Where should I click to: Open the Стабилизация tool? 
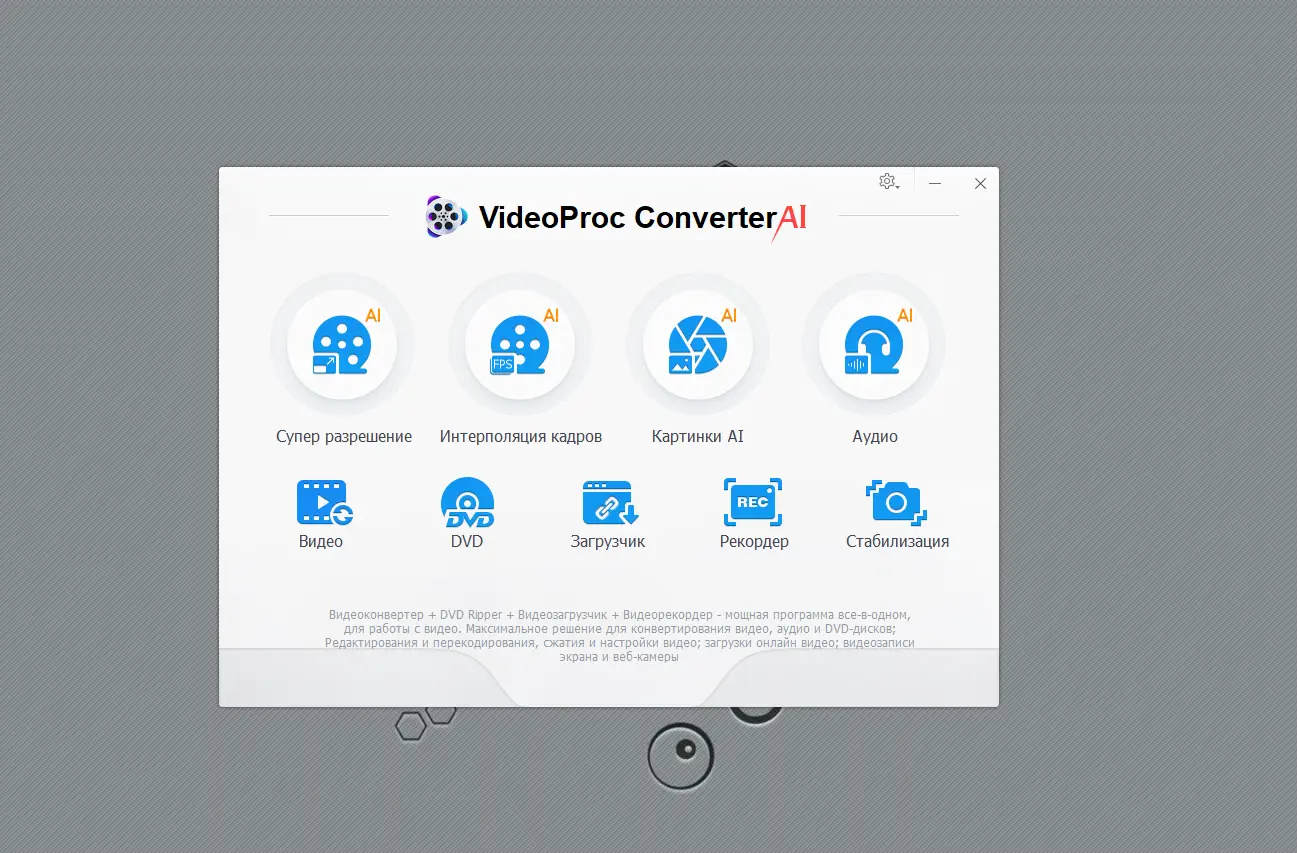coord(897,514)
